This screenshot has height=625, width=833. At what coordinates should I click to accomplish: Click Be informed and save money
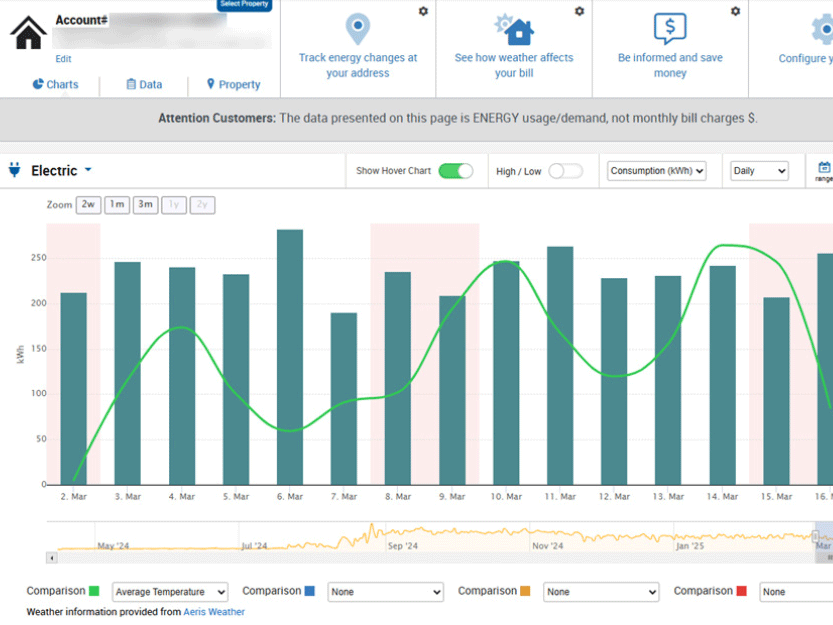point(670,65)
